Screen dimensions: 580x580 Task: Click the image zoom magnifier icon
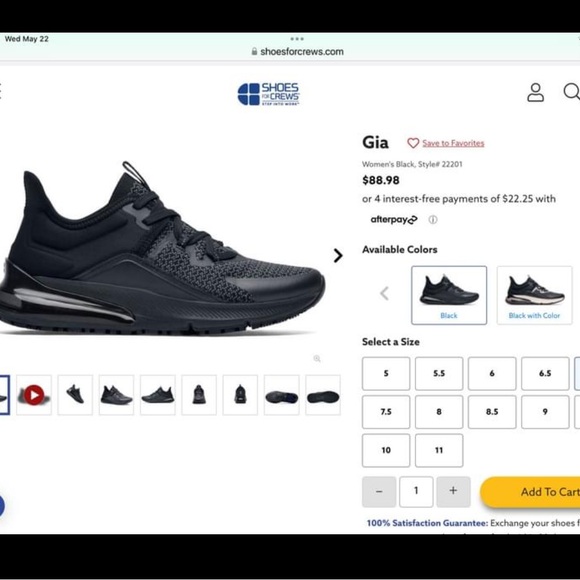pos(317,358)
